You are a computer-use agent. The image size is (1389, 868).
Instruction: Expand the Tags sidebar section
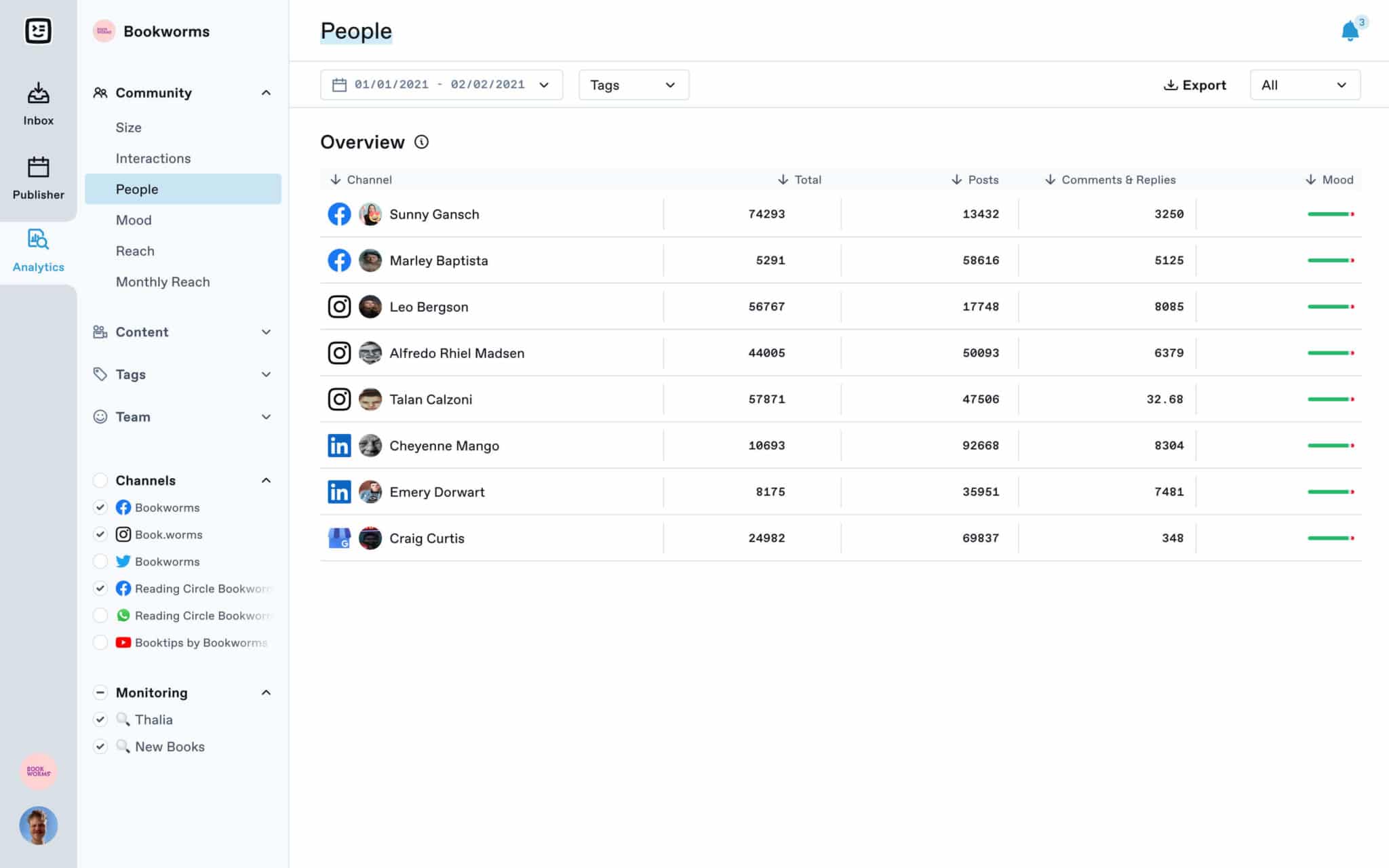pyautogui.click(x=266, y=374)
